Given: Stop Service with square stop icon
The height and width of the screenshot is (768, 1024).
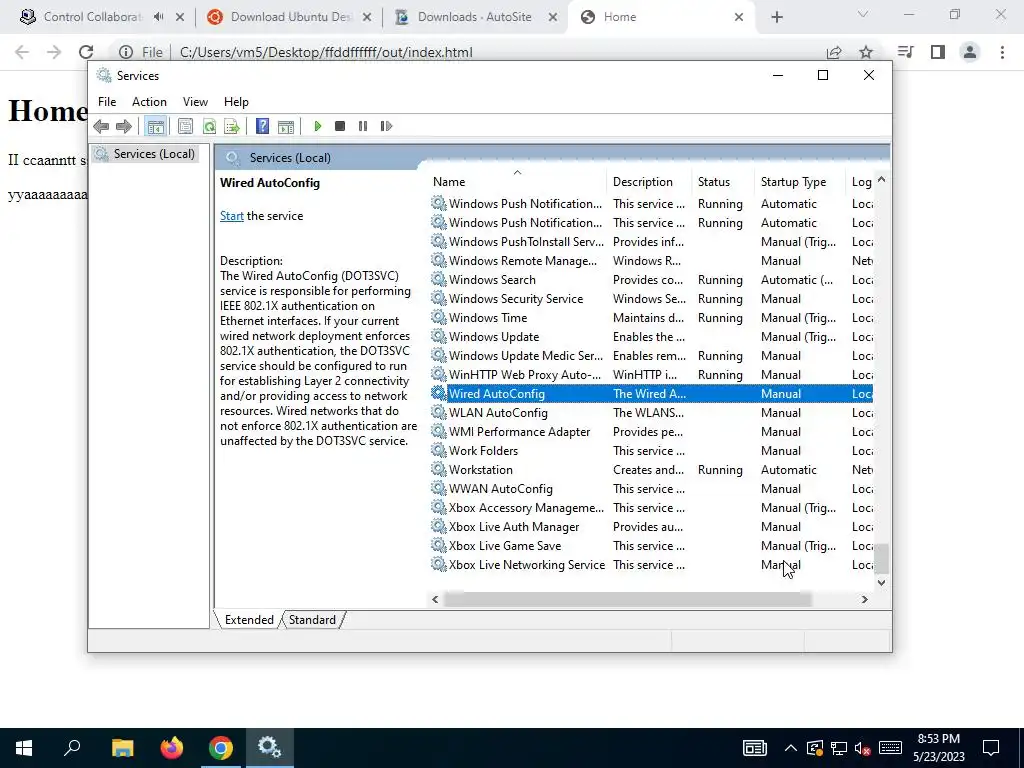Looking at the screenshot, I should pyautogui.click(x=340, y=126).
